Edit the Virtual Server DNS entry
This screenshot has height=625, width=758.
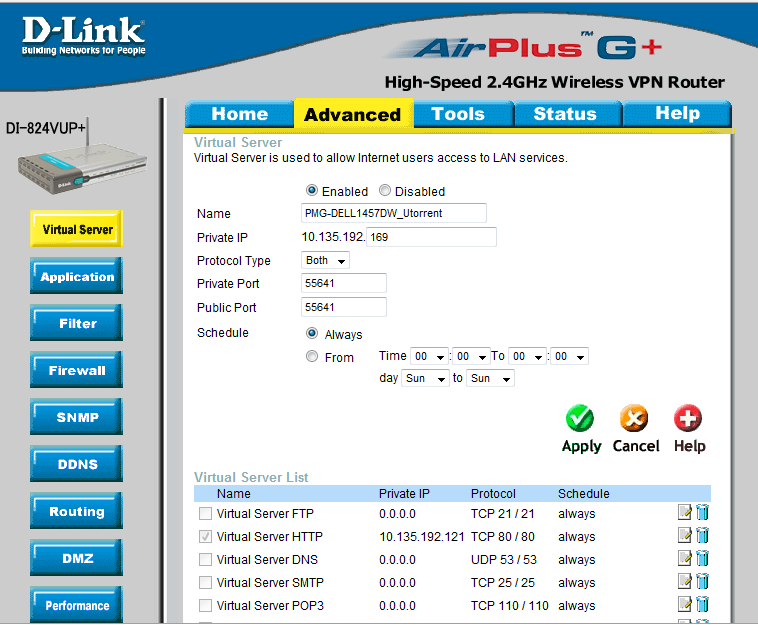coord(685,558)
